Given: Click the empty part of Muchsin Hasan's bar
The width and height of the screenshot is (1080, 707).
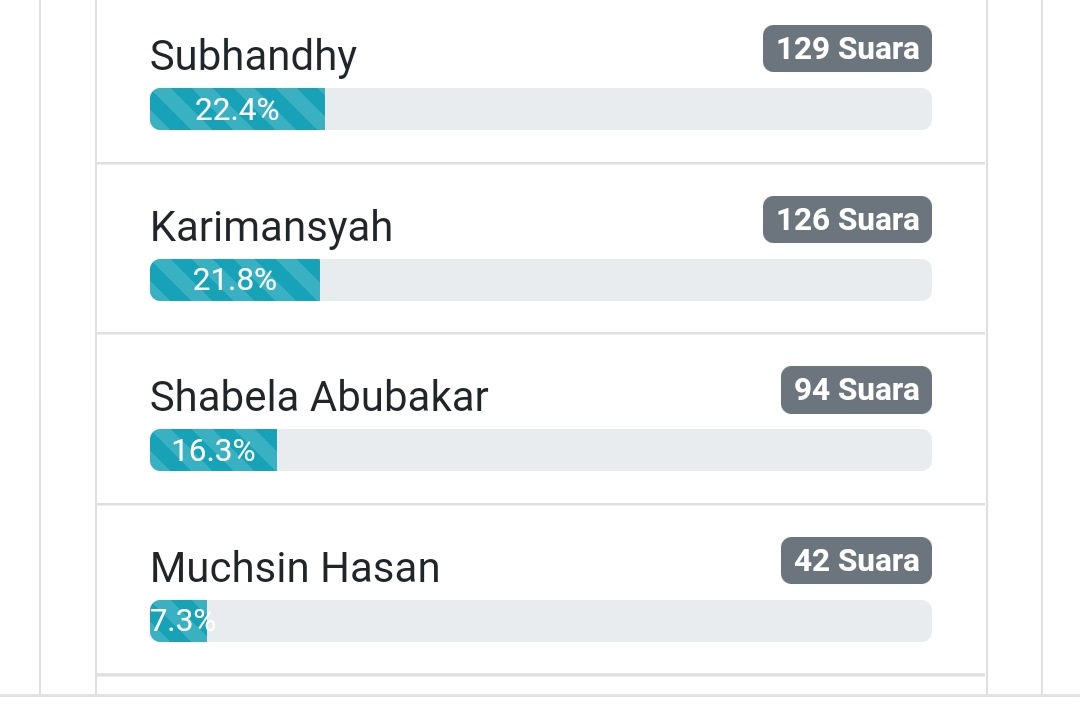Looking at the screenshot, I should pos(570,621).
